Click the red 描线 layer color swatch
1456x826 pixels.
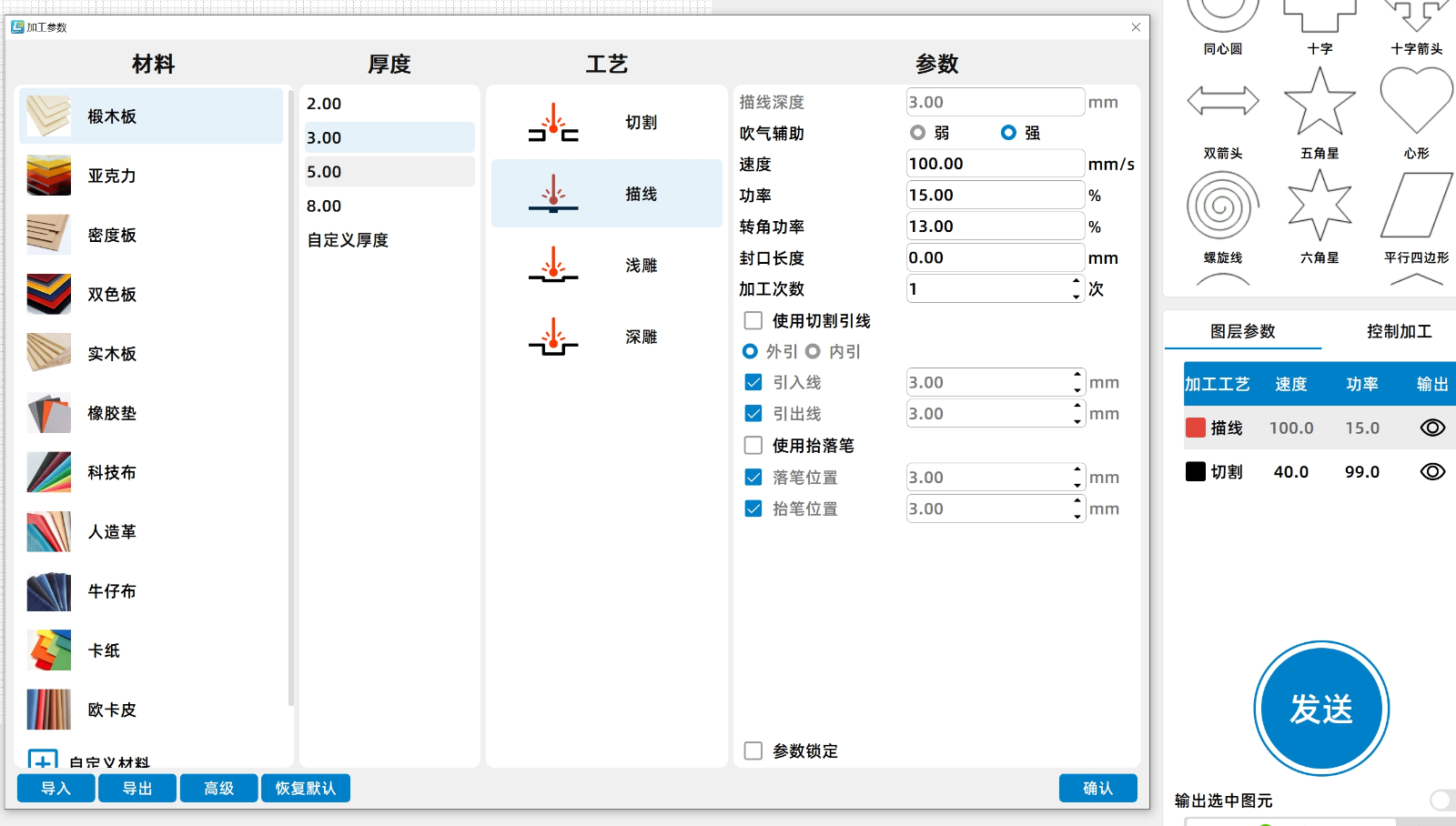coord(1196,428)
